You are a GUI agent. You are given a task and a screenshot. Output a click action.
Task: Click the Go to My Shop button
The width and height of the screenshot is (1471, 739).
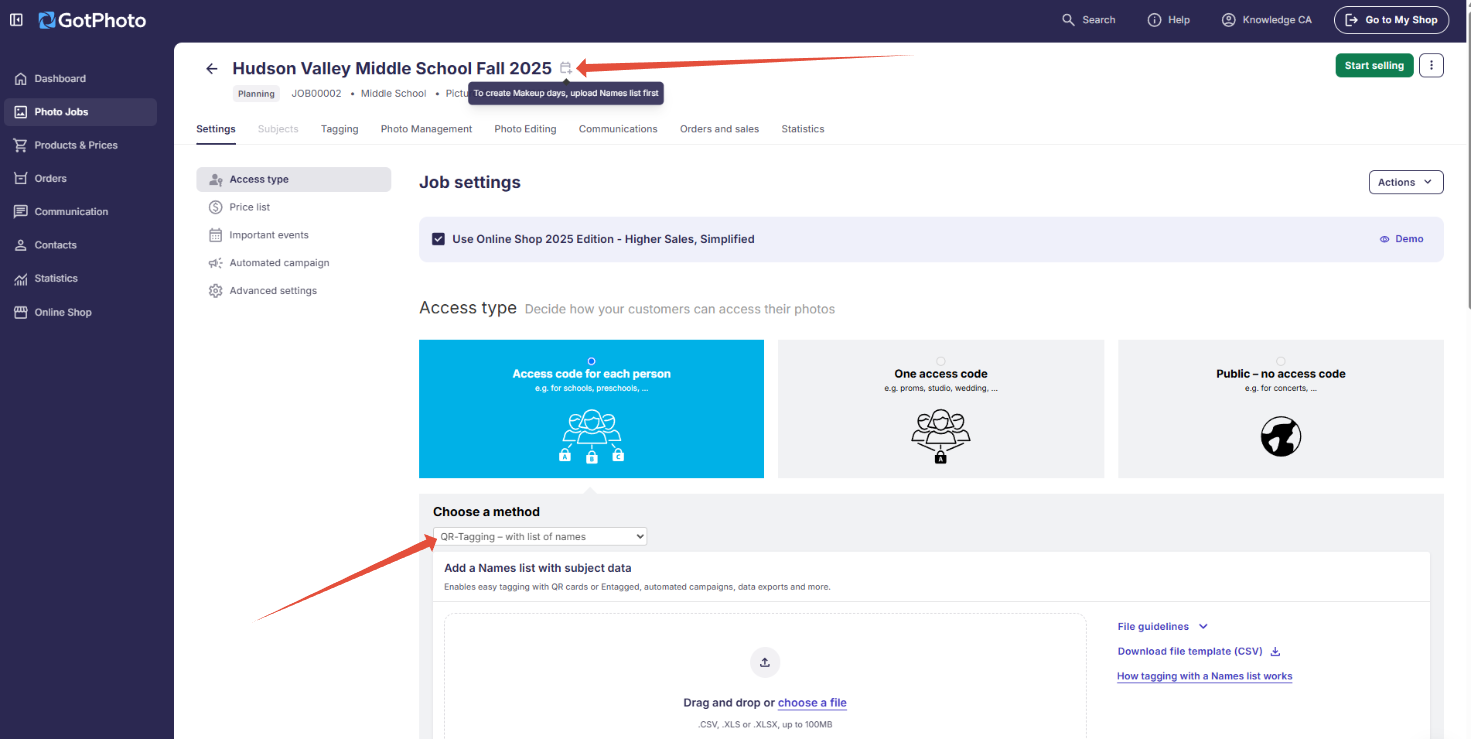1391,20
